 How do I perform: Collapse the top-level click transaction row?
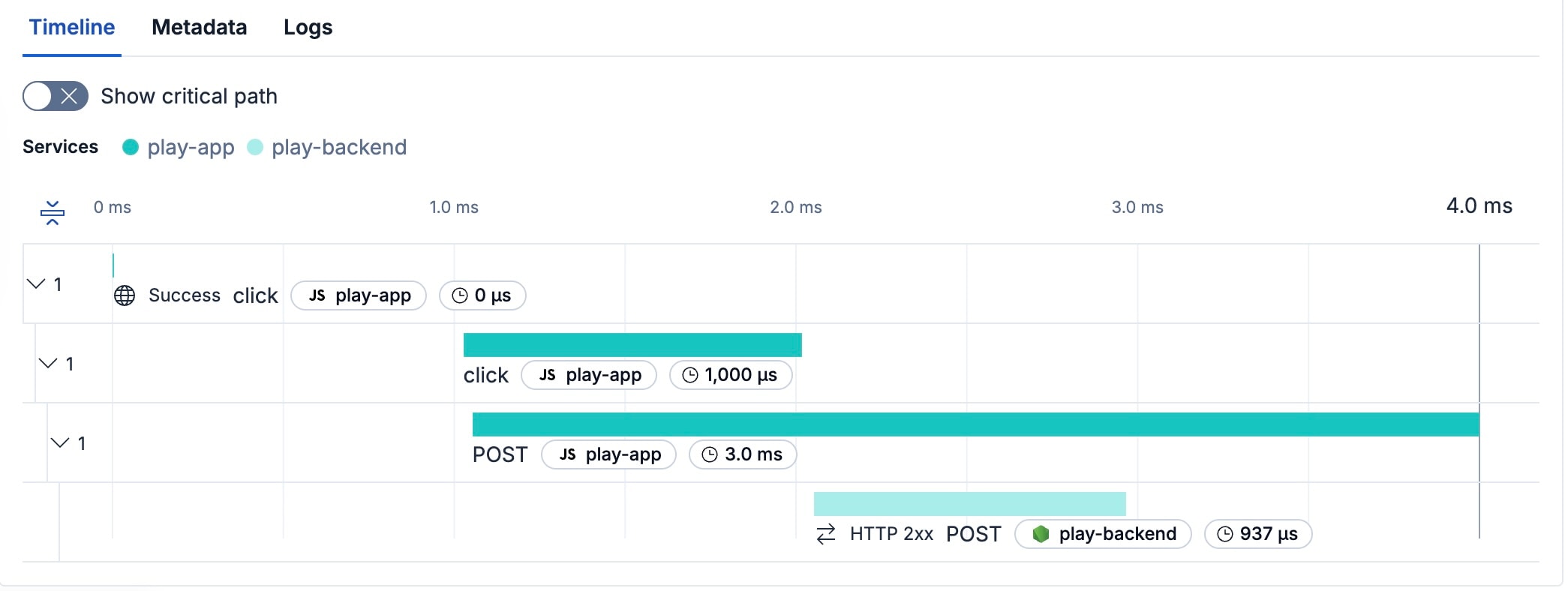click(x=36, y=283)
